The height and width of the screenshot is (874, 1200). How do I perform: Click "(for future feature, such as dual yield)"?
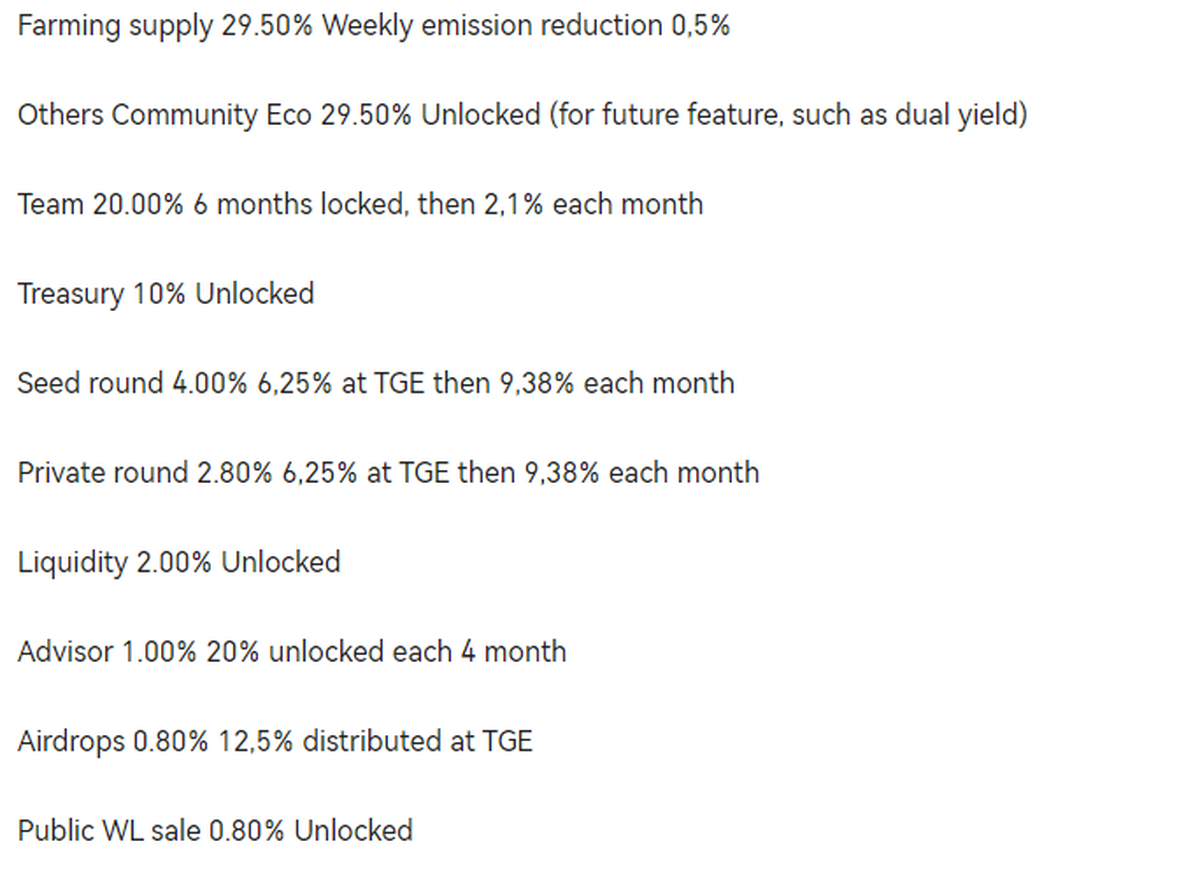787,116
